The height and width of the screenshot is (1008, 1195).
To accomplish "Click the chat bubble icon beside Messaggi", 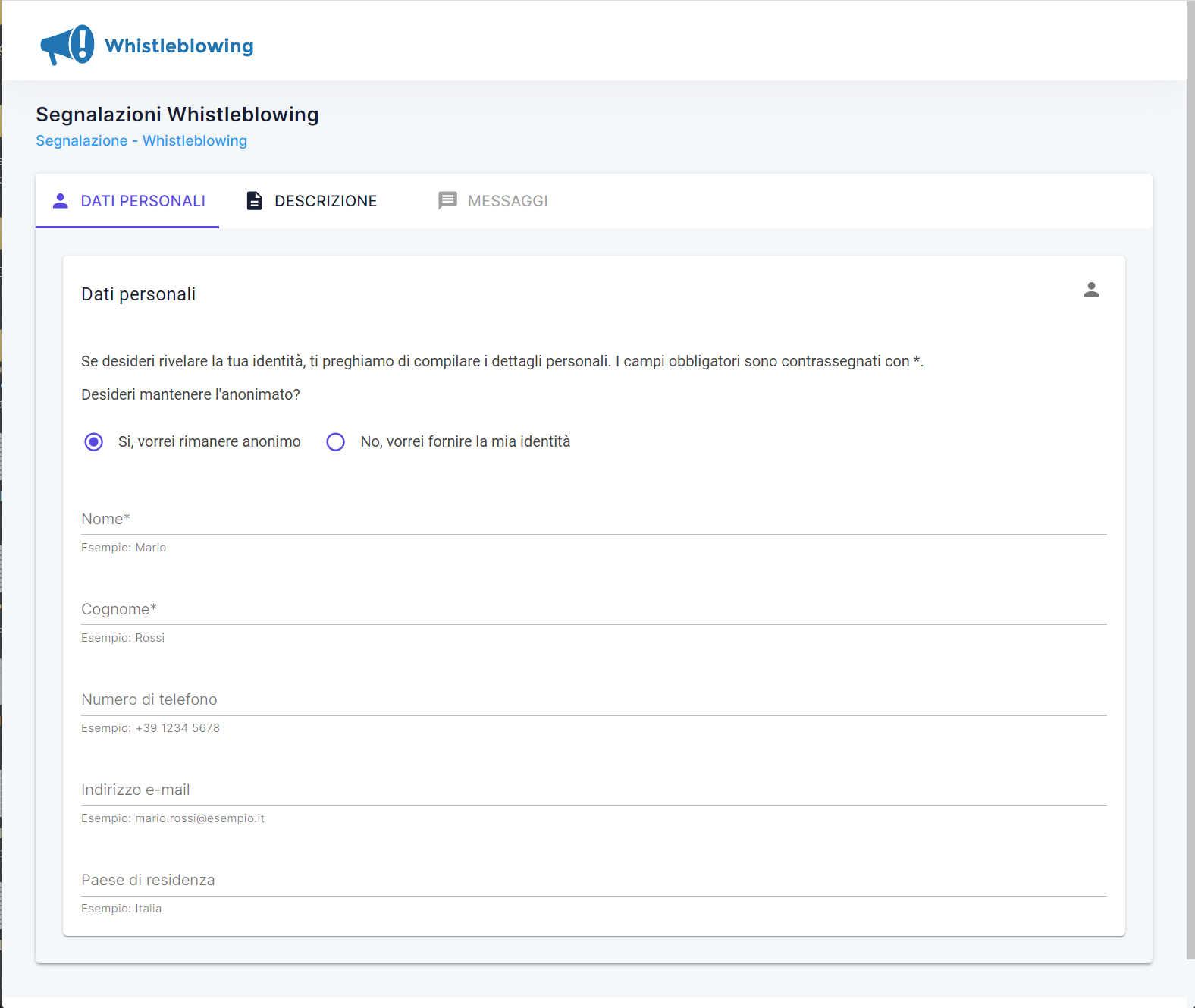I will [447, 201].
